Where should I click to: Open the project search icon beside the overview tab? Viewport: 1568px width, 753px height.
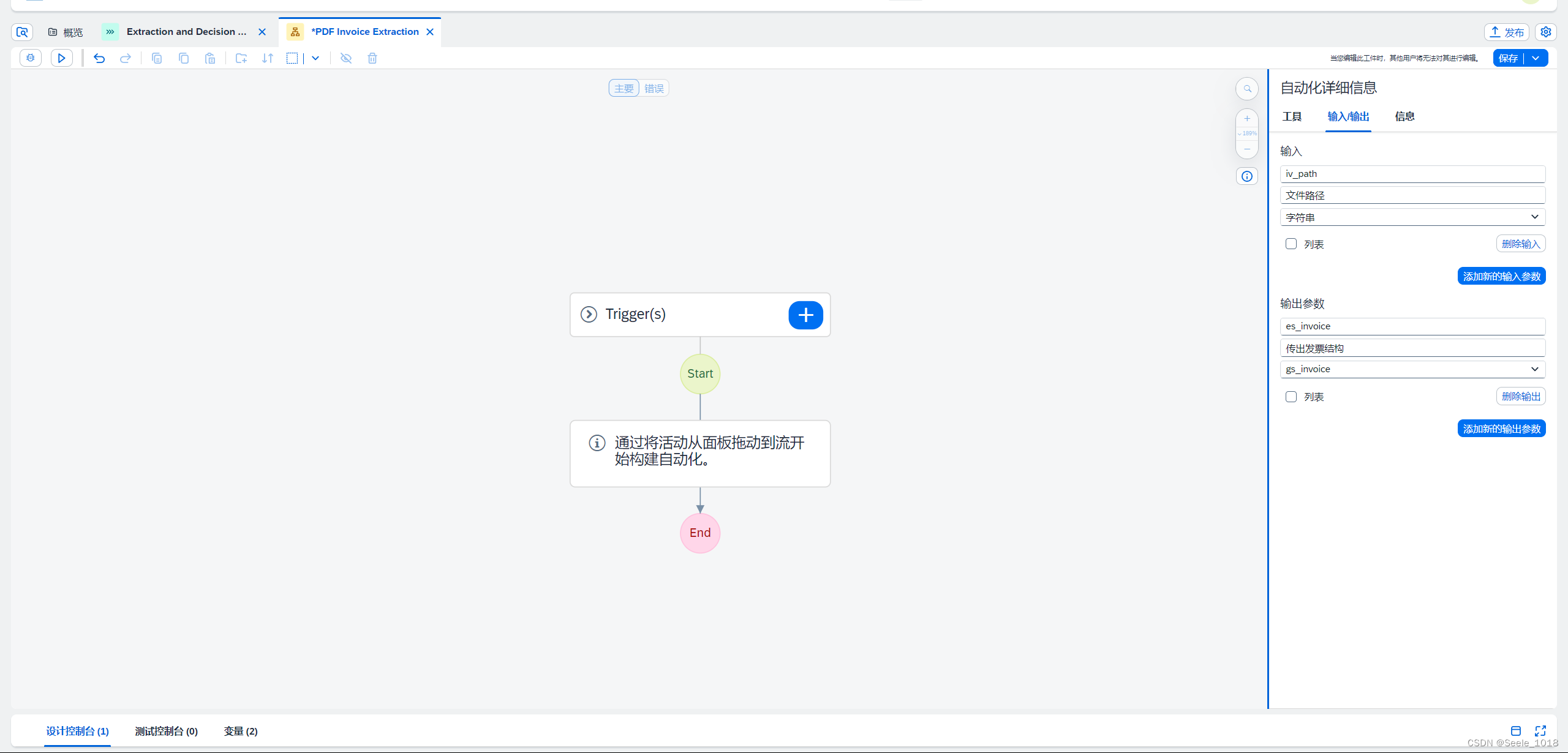coord(22,32)
